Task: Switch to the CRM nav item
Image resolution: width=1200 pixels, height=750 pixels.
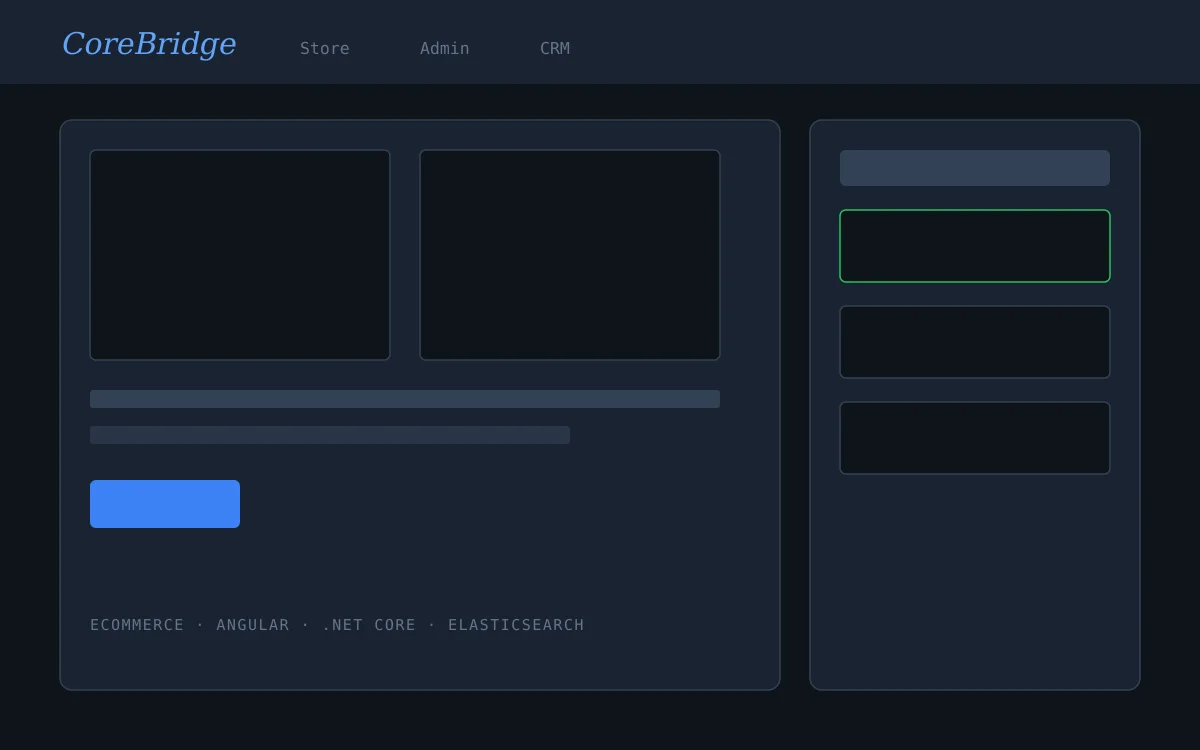Action: [555, 48]
